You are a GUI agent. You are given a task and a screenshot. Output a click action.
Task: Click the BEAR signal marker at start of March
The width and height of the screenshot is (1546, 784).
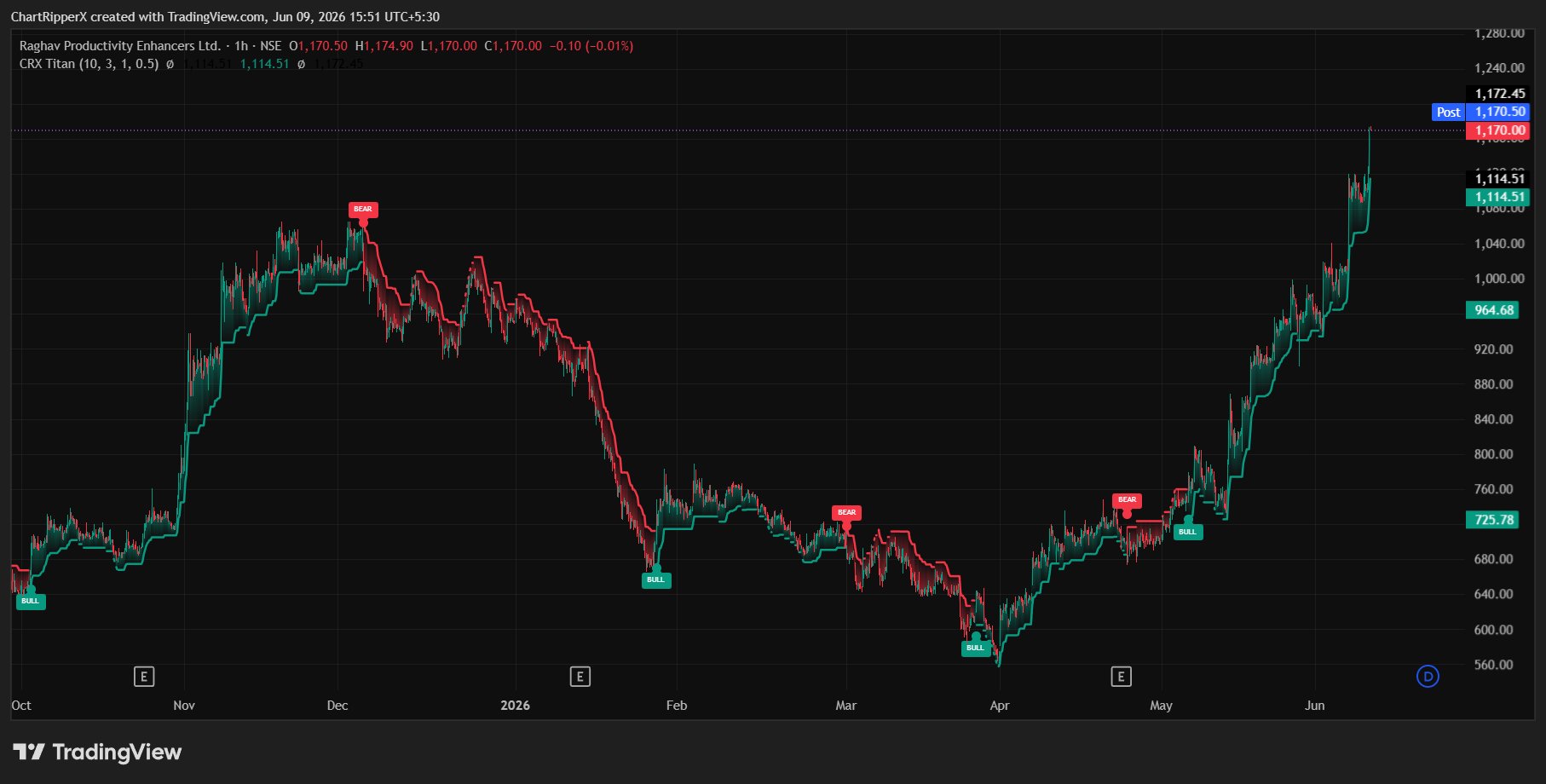846,513
